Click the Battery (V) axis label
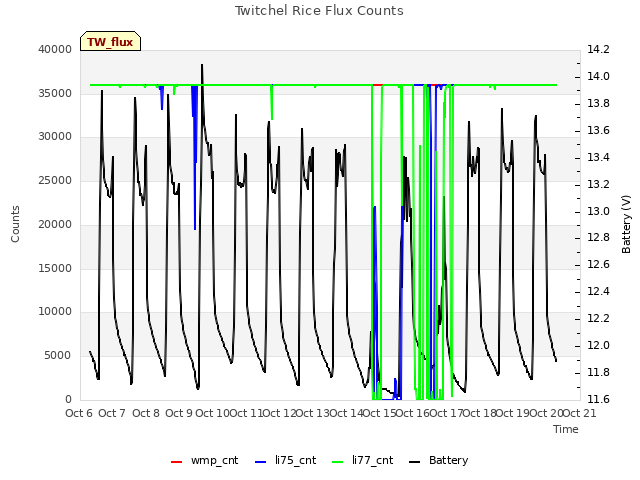This screenshot has width=640, height=480. pos(626,224)
